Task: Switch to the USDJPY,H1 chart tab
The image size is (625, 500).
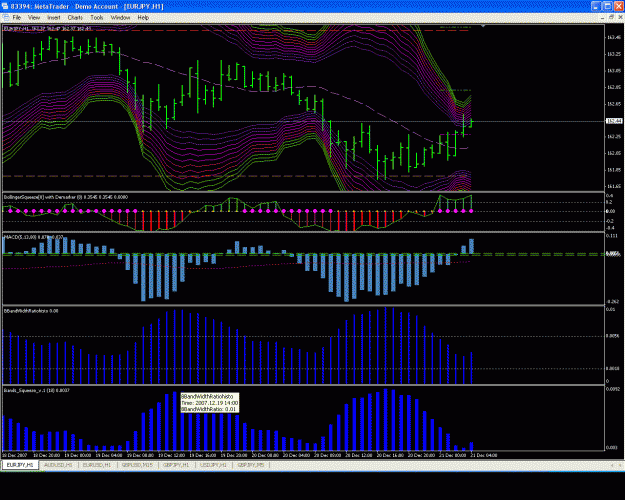Action: click(213, 465)
